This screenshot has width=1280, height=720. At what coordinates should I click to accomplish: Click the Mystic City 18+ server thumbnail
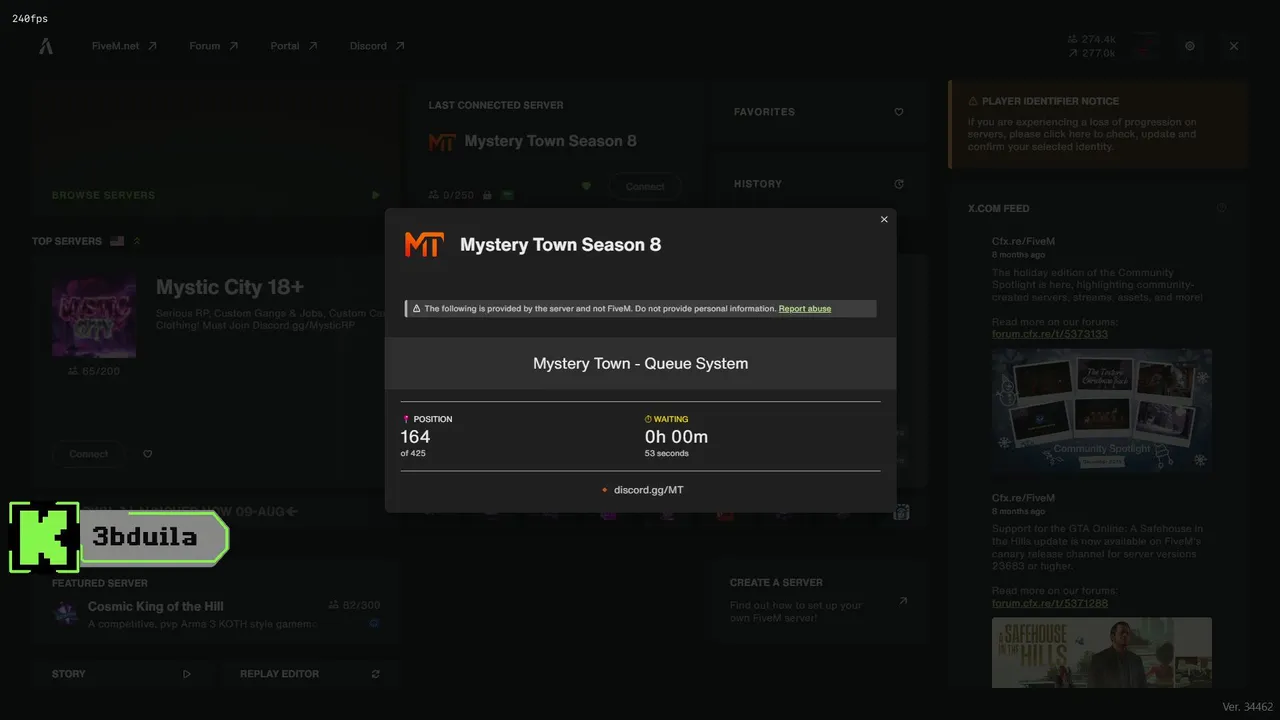coord(94,317)
